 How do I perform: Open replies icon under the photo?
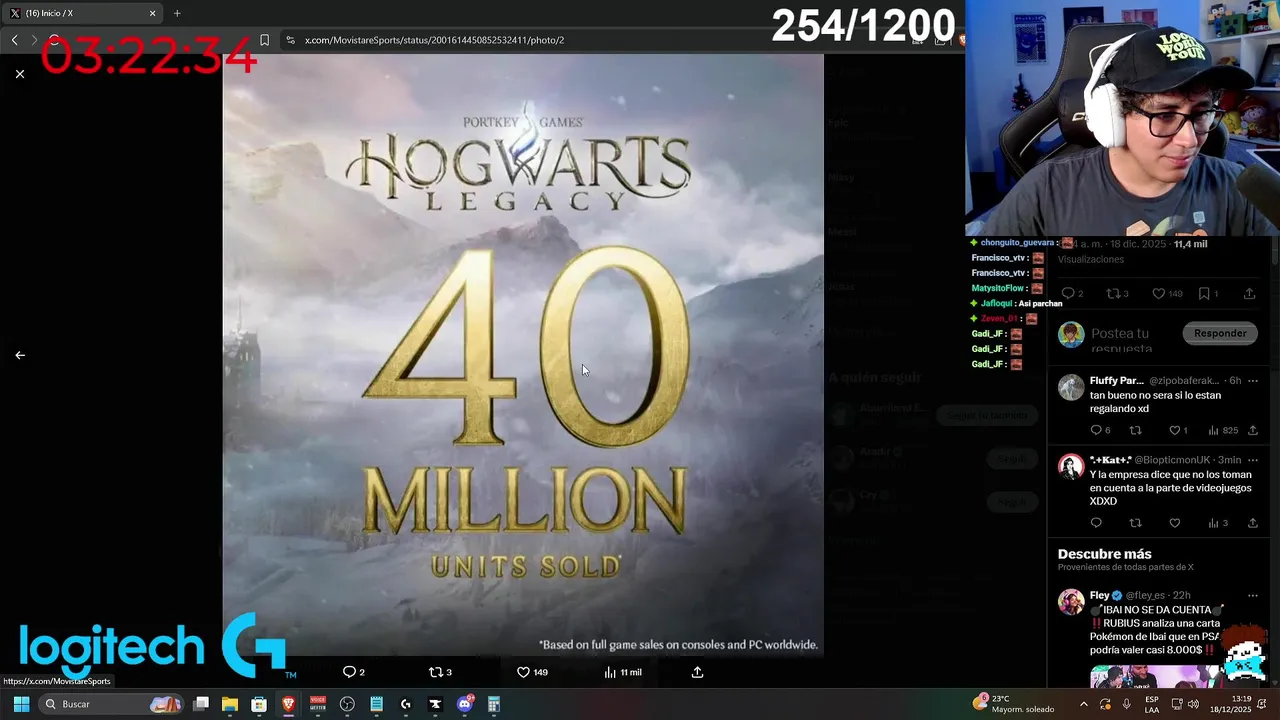pos(349,672)
